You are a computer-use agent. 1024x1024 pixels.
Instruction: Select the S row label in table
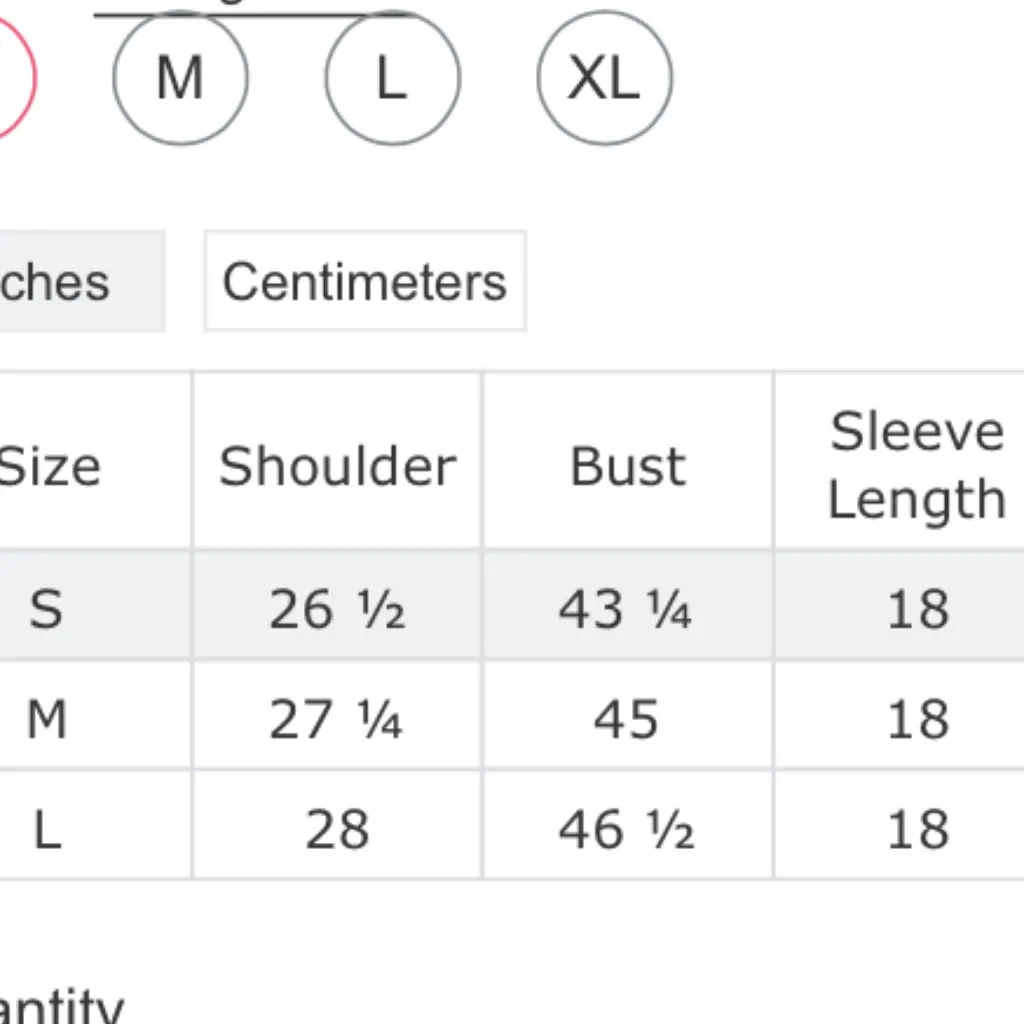[x=46, y=608]
